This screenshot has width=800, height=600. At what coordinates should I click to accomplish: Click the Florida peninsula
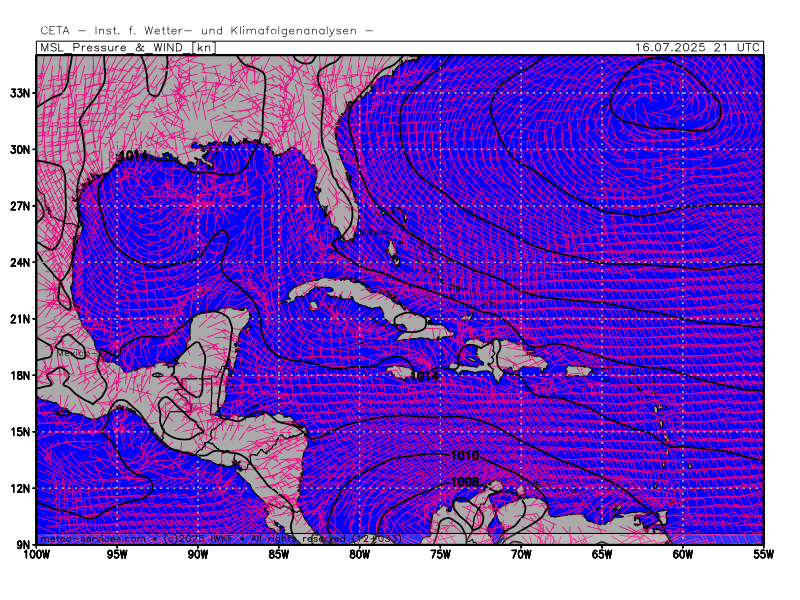point(334,196)
